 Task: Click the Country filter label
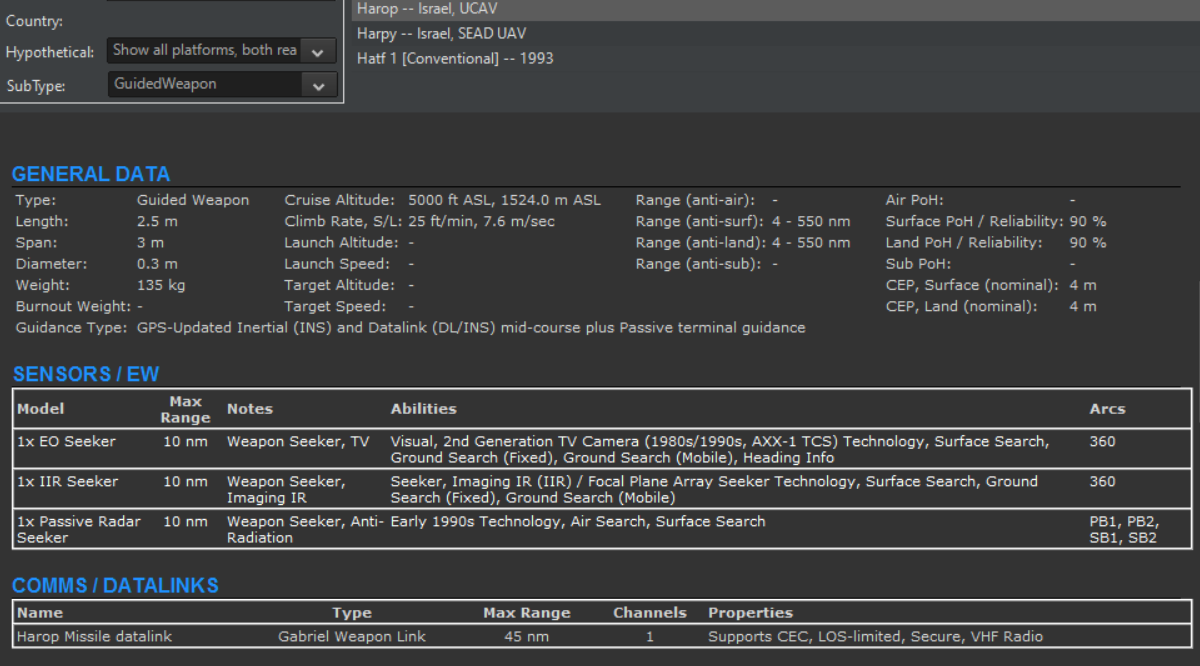(34, 21)
